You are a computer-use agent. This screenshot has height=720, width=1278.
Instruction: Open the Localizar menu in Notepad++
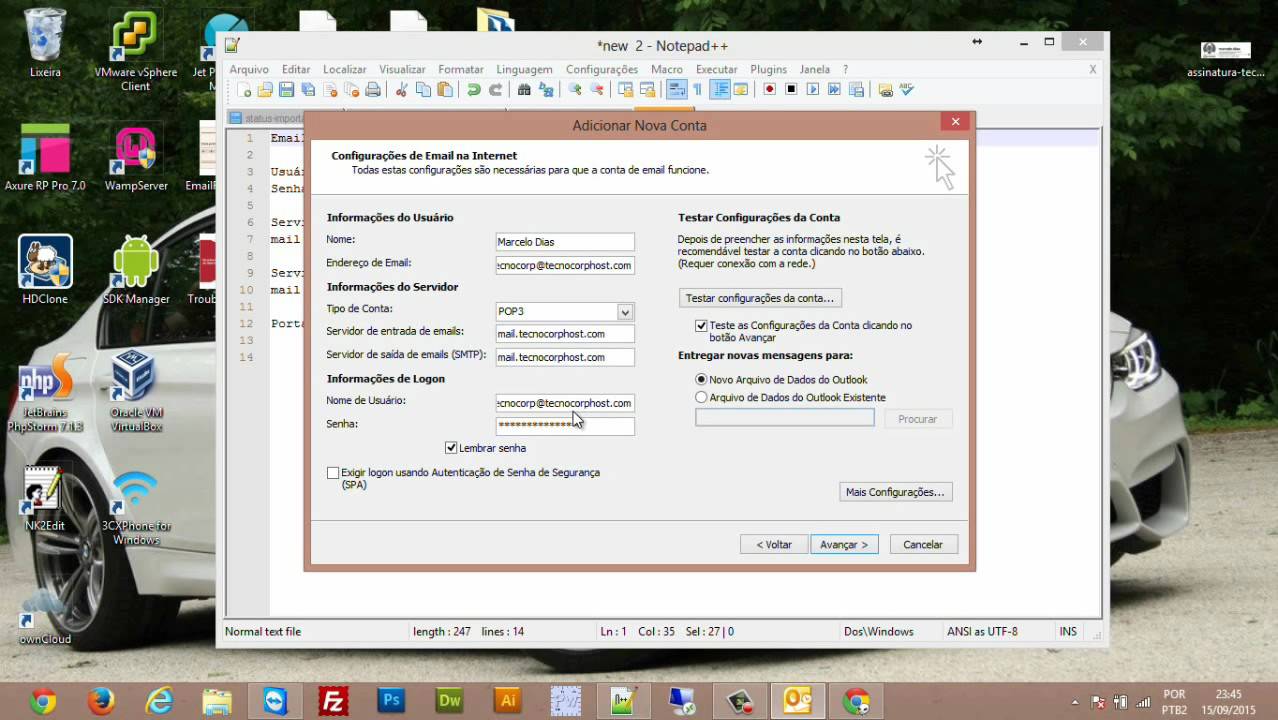(x=345, y=69)
